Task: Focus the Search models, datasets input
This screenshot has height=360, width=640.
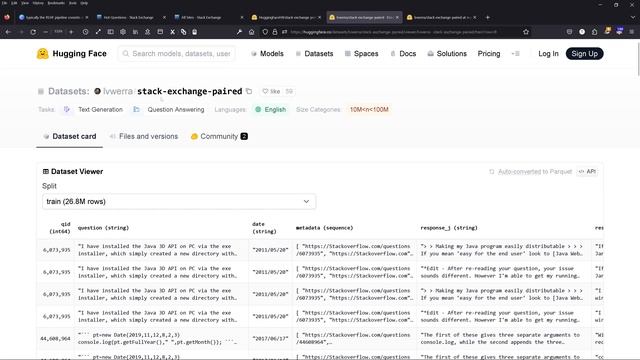Action: tap(177, 53)
